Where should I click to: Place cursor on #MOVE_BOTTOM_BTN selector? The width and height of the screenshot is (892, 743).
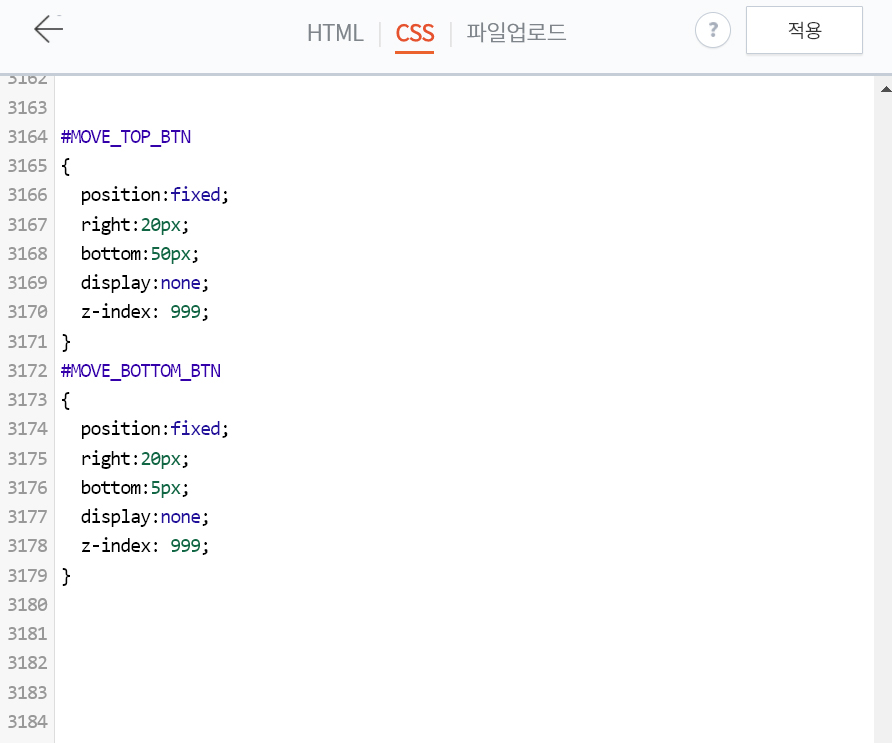141,371
